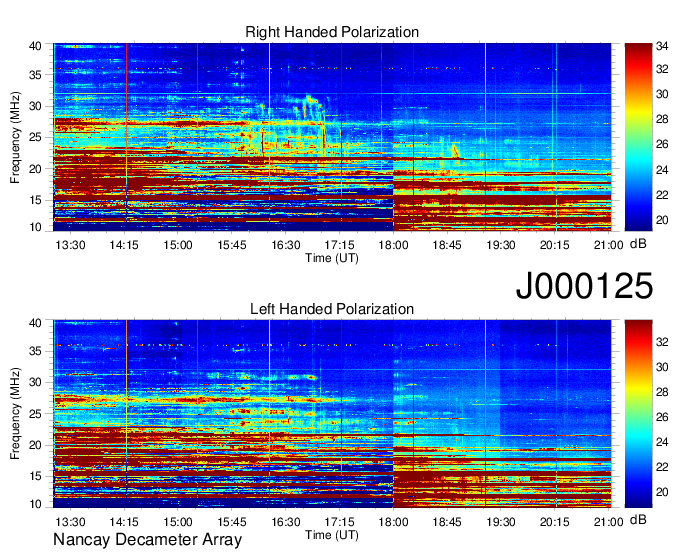Click the 20 MHz tick on the top plot
The image size is (680, 552).
(x=35, y=169)
